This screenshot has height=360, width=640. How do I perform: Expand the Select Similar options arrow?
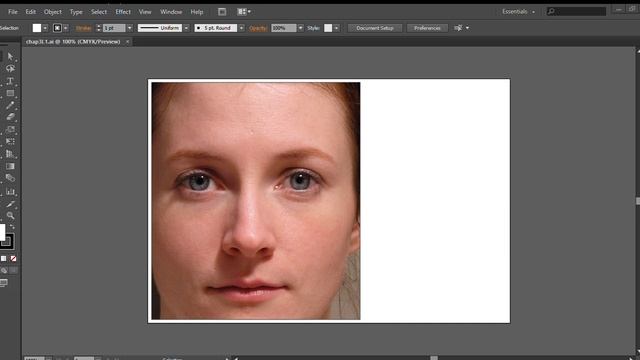[467, 28]
